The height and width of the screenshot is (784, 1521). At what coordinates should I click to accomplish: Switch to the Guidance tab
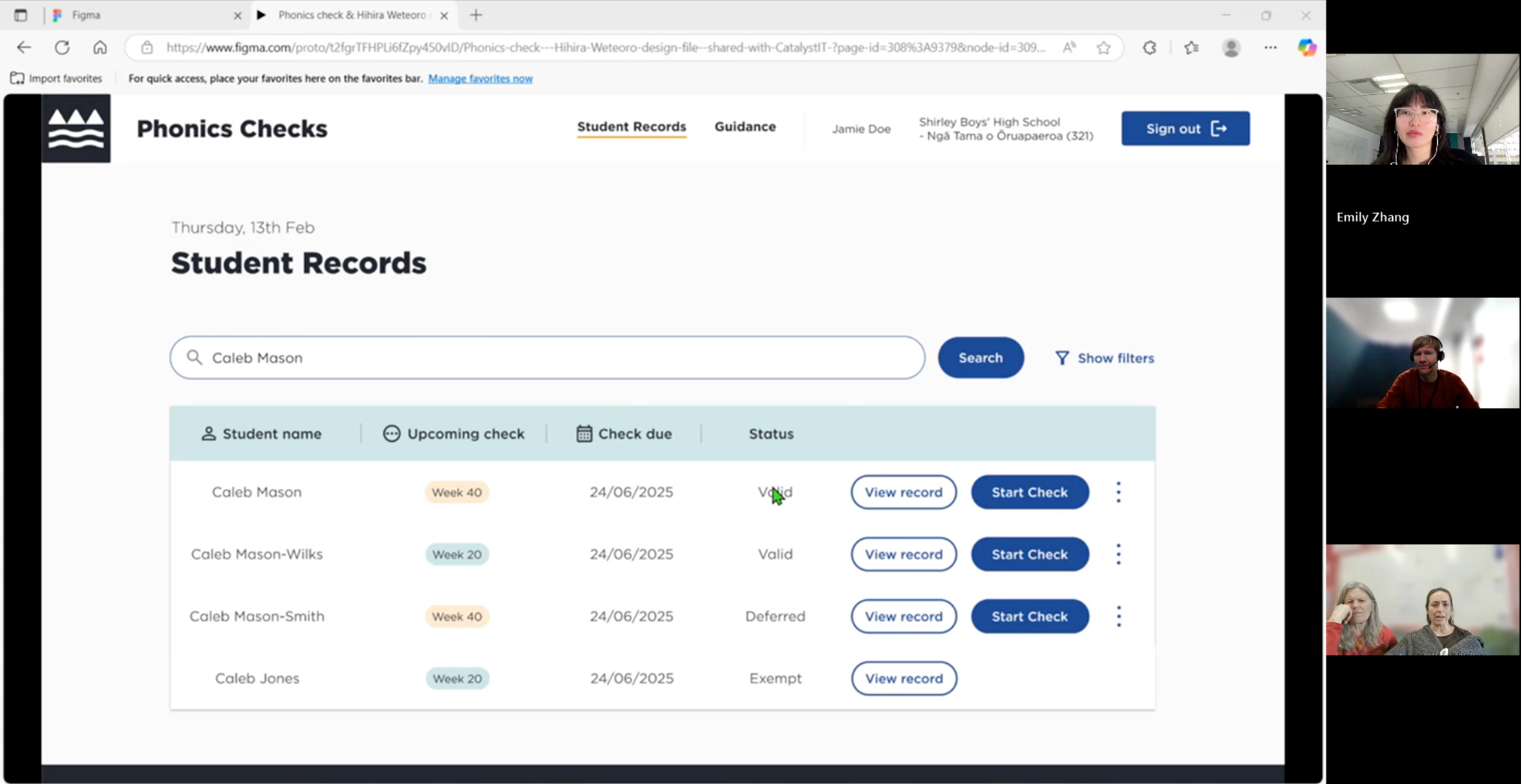(745, 127)
